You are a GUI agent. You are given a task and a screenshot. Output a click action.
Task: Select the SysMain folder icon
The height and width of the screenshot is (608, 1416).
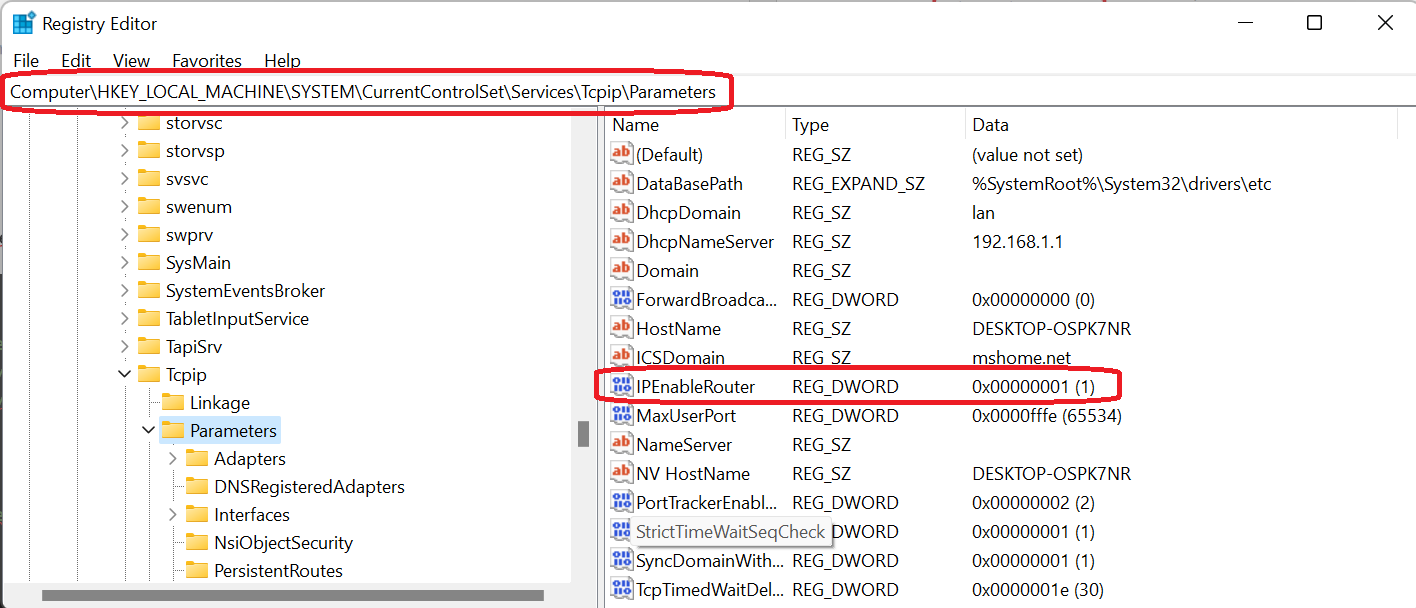149,263
